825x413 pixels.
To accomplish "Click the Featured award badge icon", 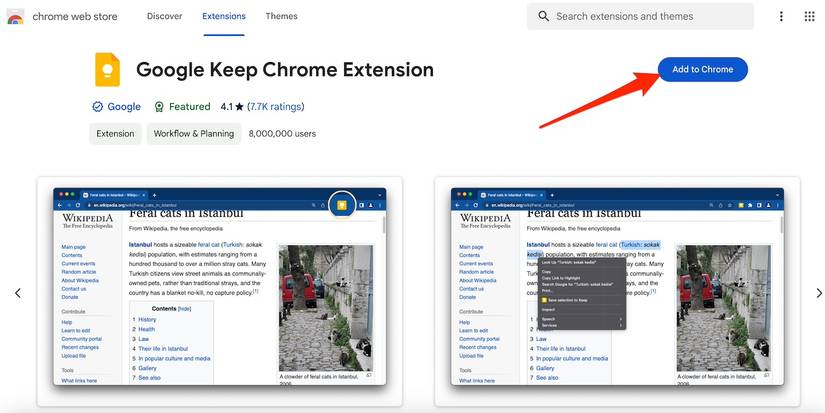I will (159, 107).
